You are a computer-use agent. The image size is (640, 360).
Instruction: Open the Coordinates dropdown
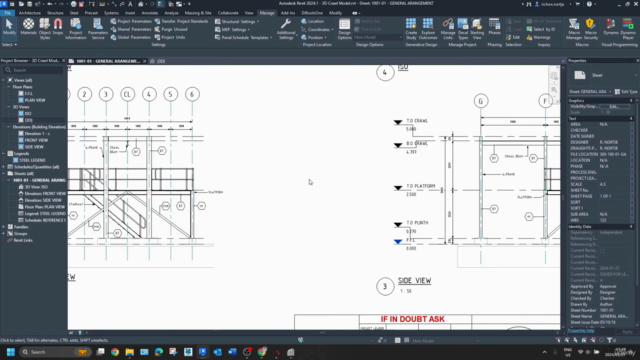point(317,29)
